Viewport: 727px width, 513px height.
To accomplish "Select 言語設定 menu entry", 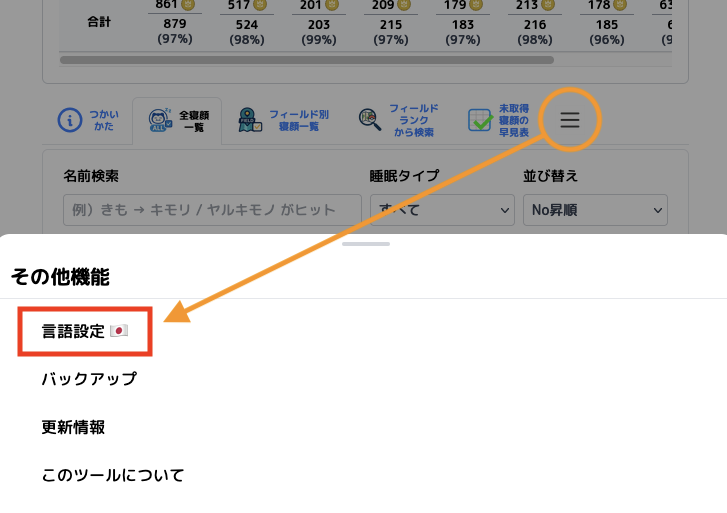I will coord(85,331).
